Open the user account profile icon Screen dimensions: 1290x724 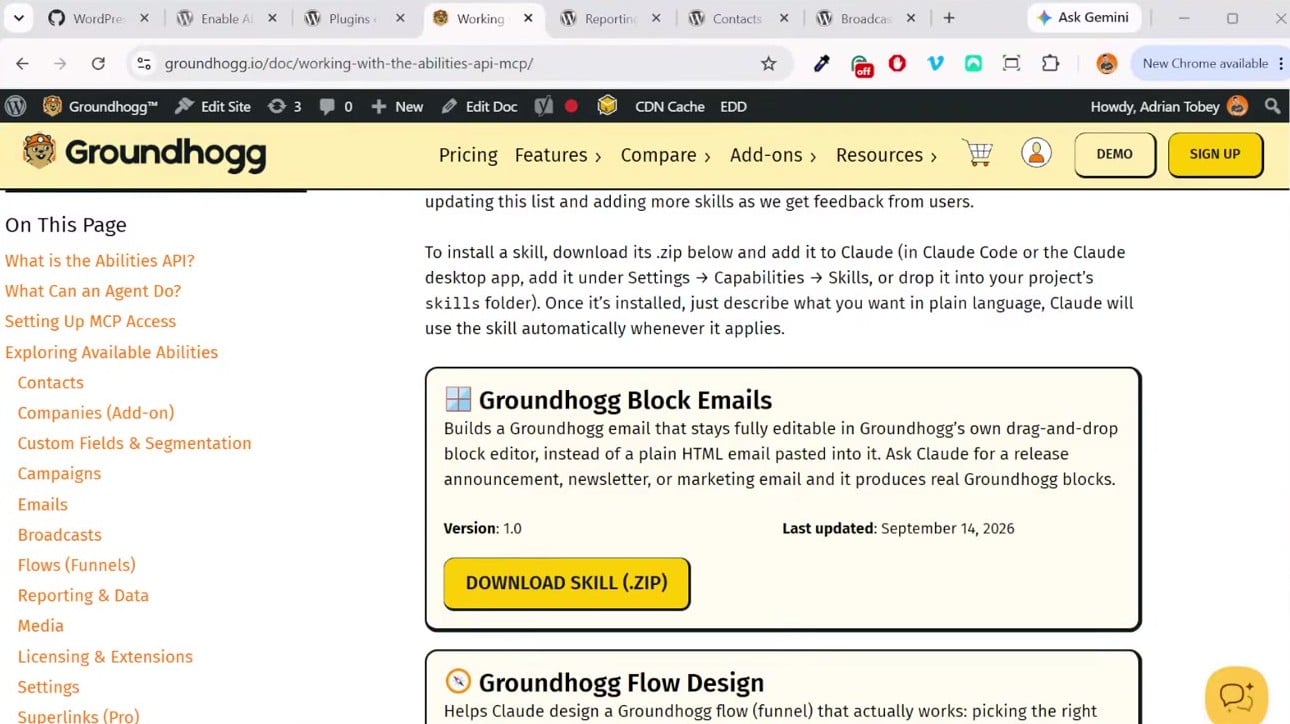tap(1036, 153)
